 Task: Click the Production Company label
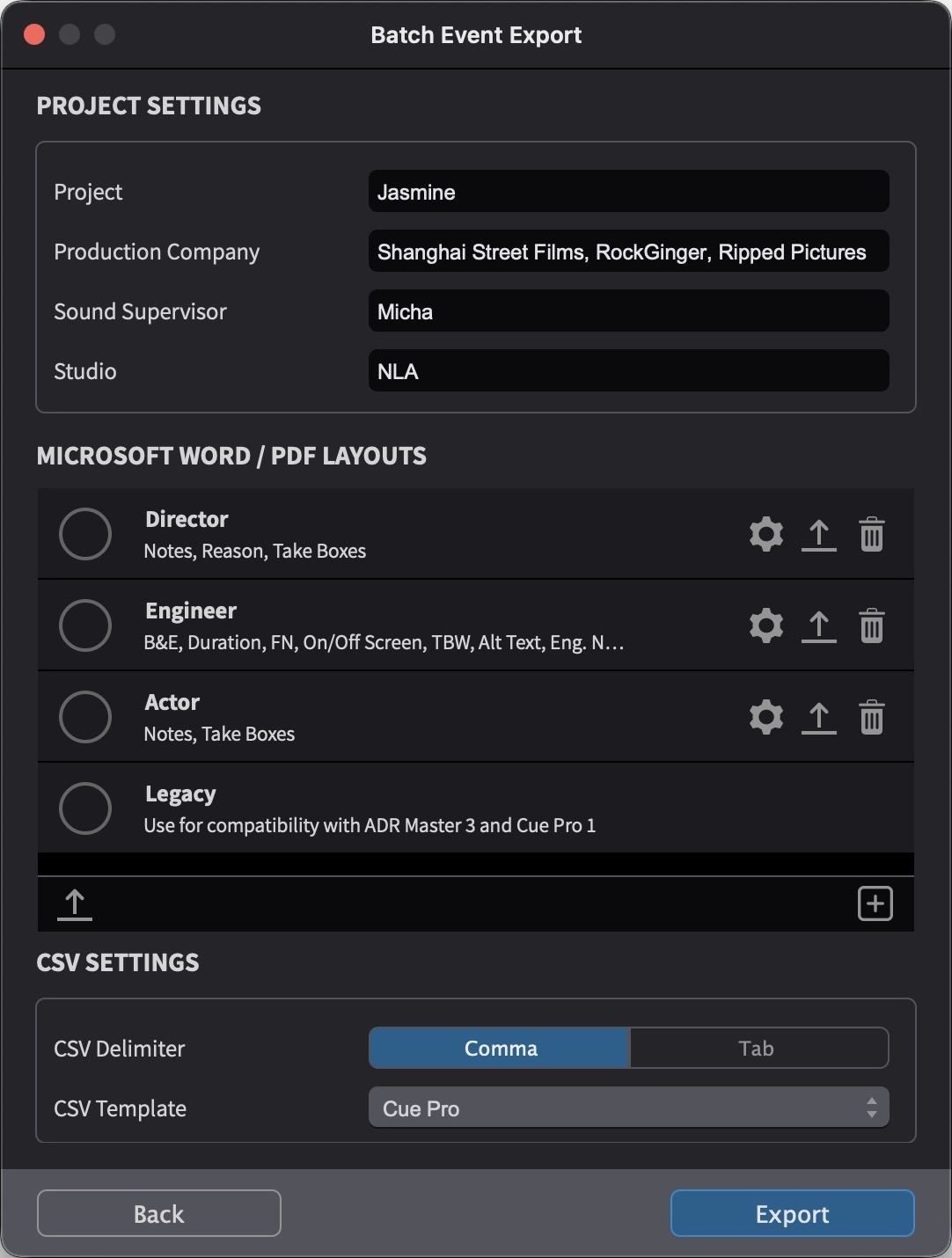[x=157, y=252]
